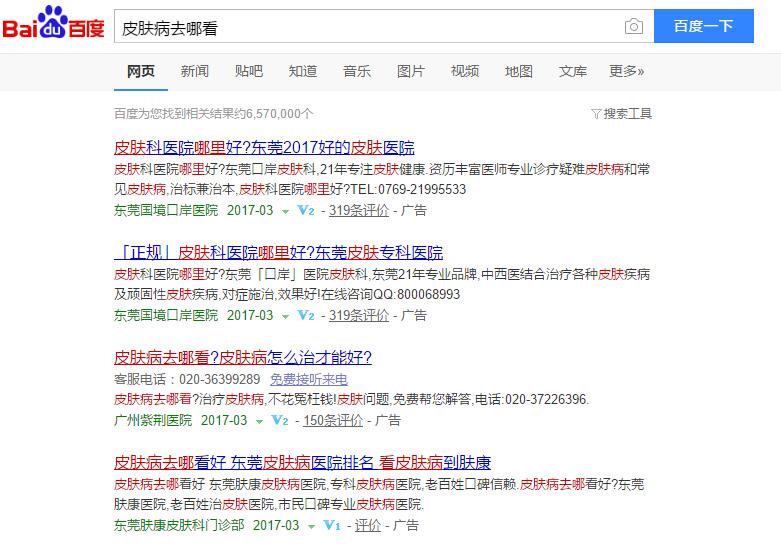
Task: Open the 视频 tab
Action: click(x=465, y=72)
